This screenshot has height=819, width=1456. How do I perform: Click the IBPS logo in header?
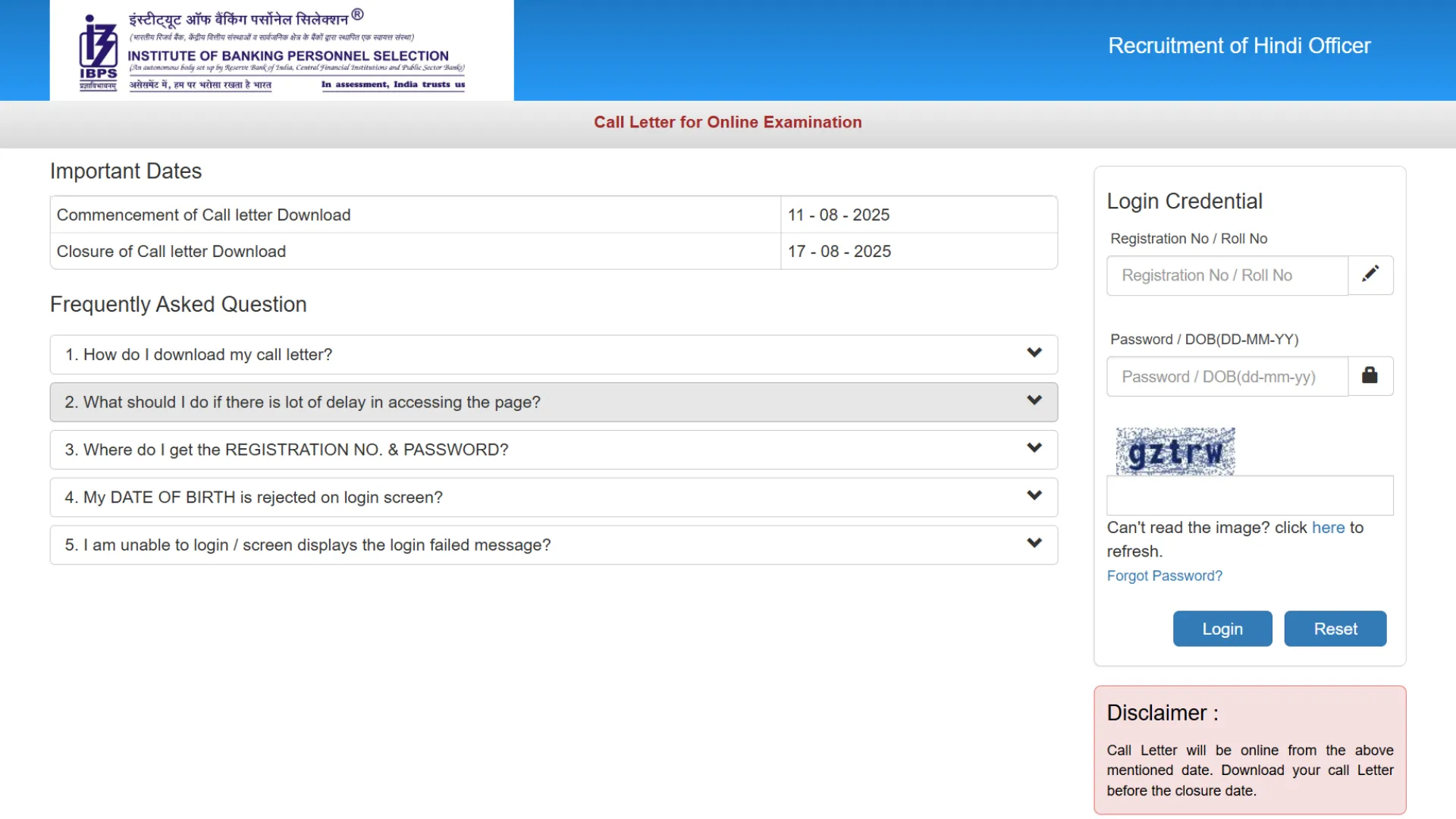(x=99, y=52)
